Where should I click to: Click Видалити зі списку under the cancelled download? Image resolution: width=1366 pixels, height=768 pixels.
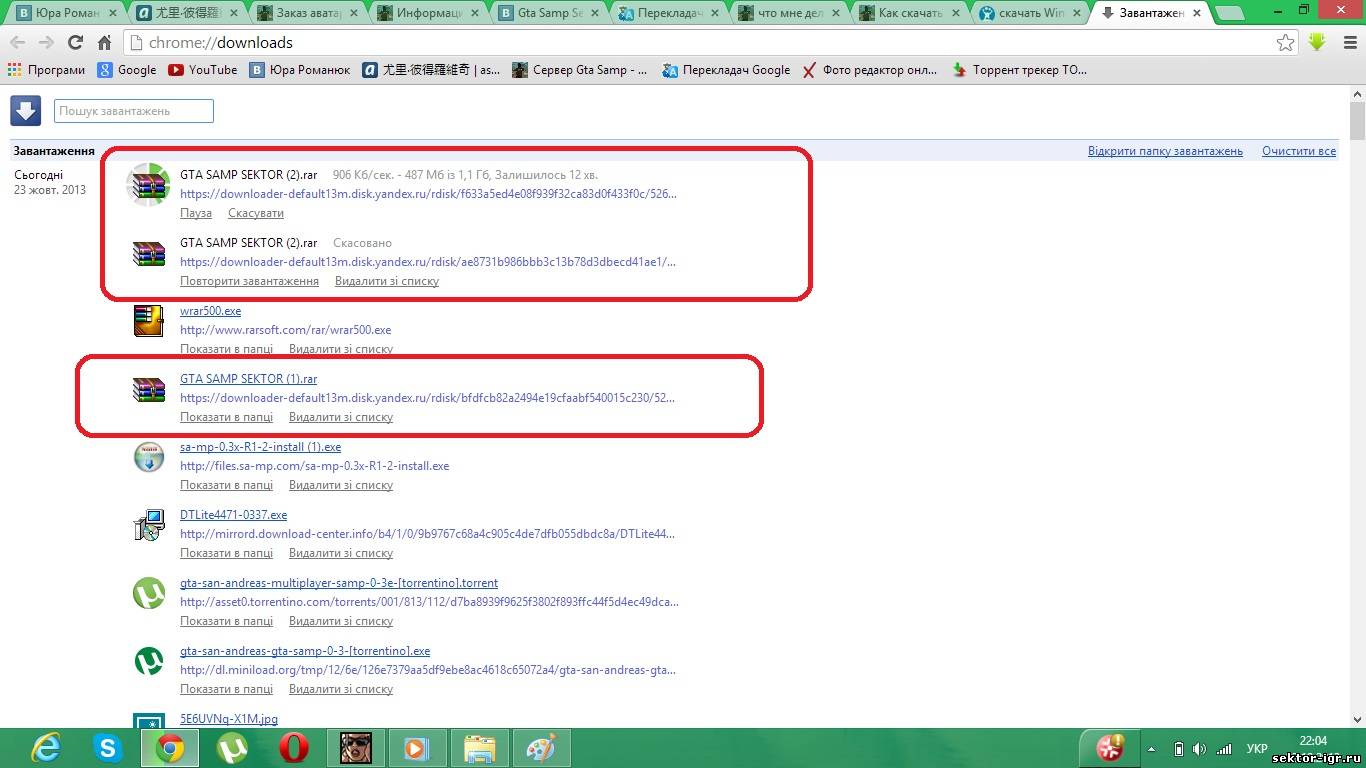tap(387, 281)
